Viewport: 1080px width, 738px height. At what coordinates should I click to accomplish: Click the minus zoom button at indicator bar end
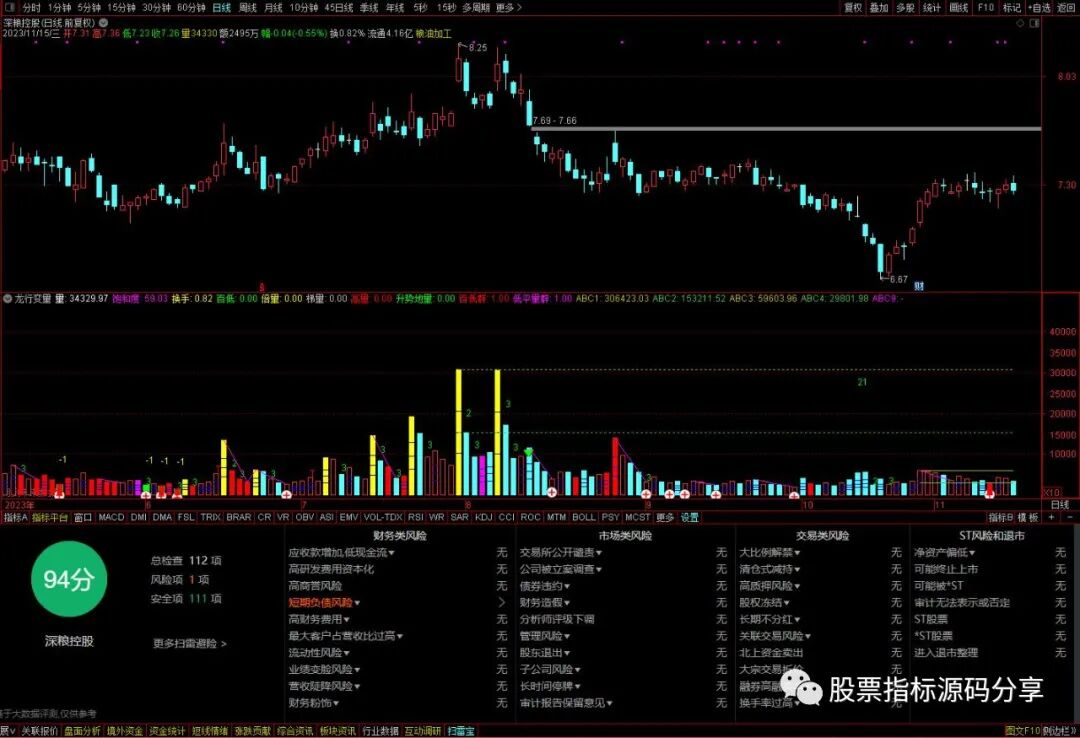(x=1070, y=517)
